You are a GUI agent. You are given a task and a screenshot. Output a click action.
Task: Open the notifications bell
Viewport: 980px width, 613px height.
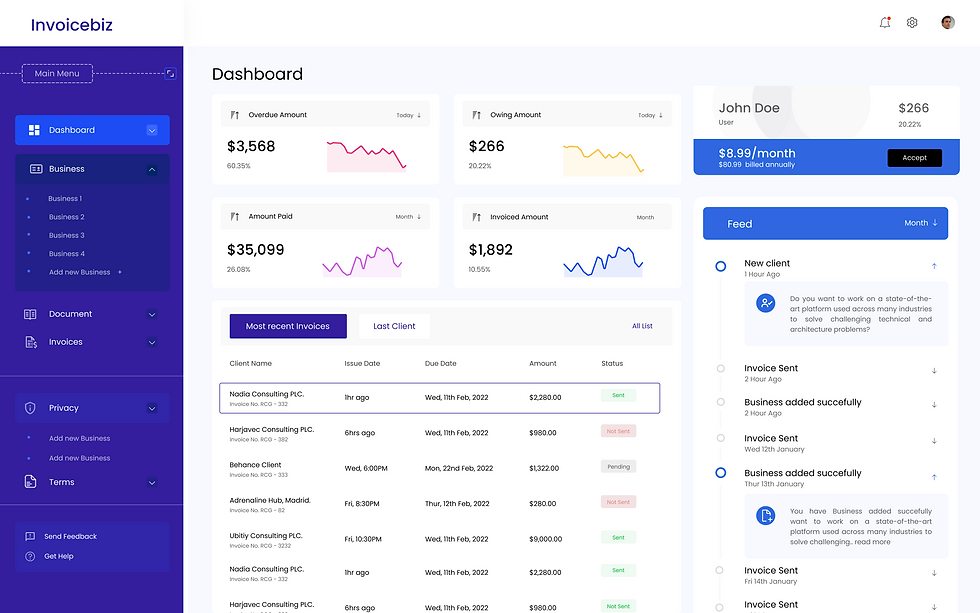pyautogui.click(x=884, y=22)
